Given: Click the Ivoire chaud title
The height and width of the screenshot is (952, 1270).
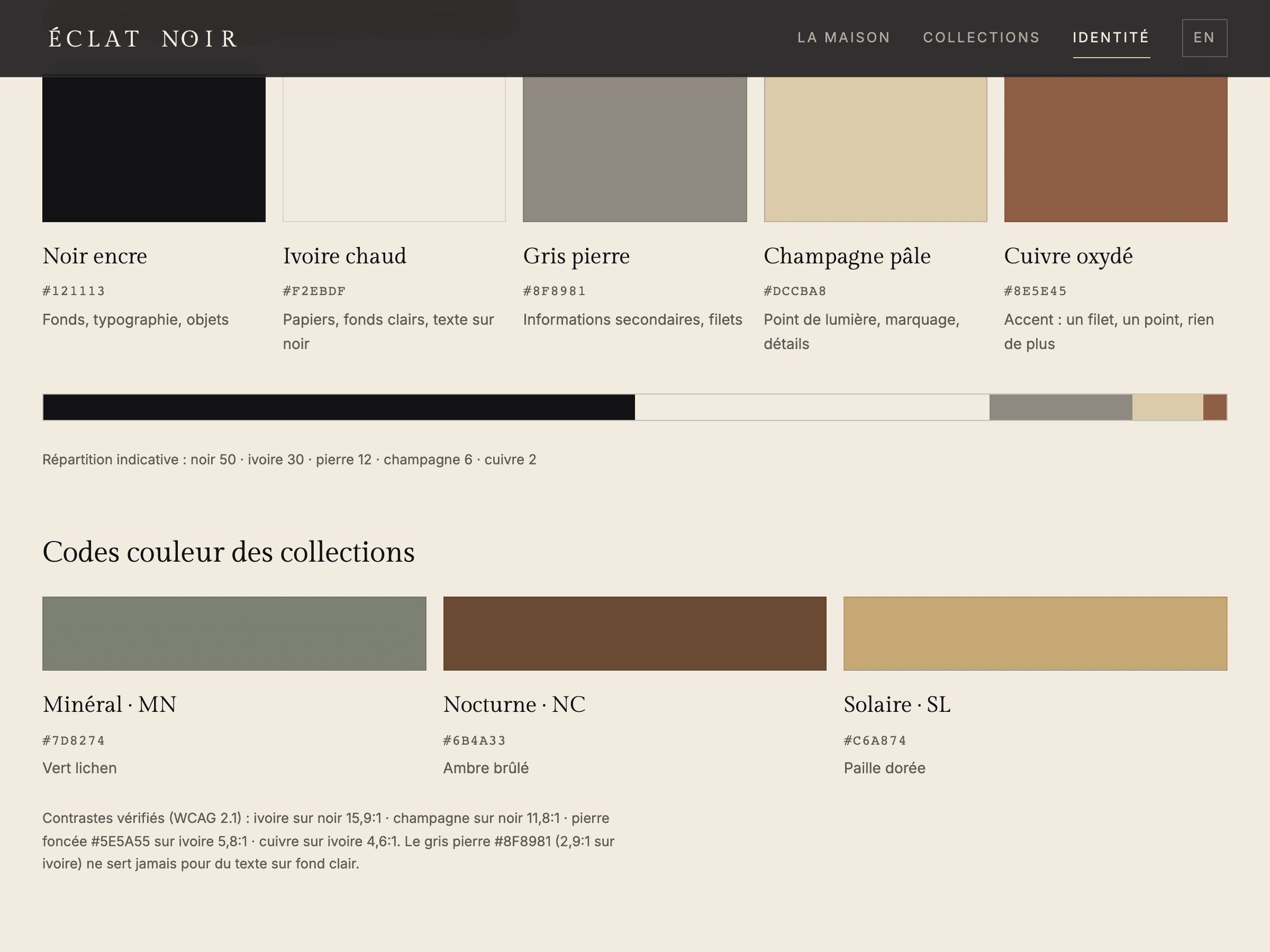Looking at the screenshot, I should tap(344, 256).
